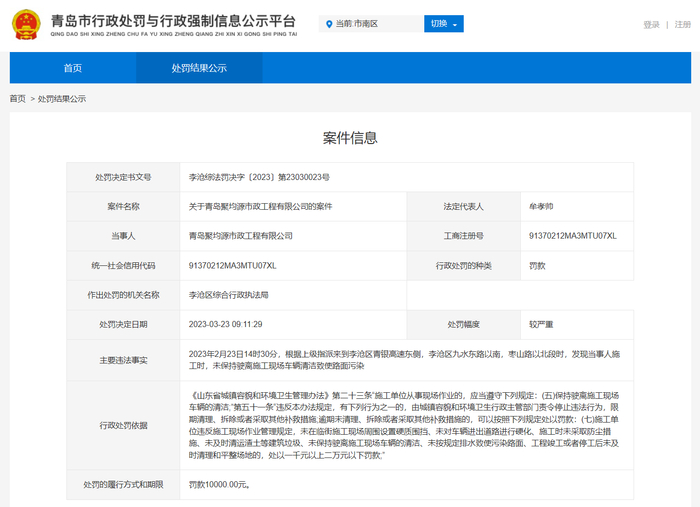This screenshot has height=507, width=700.
Task: Click 首页 in the breadcrumb
Action: (18, 99)
